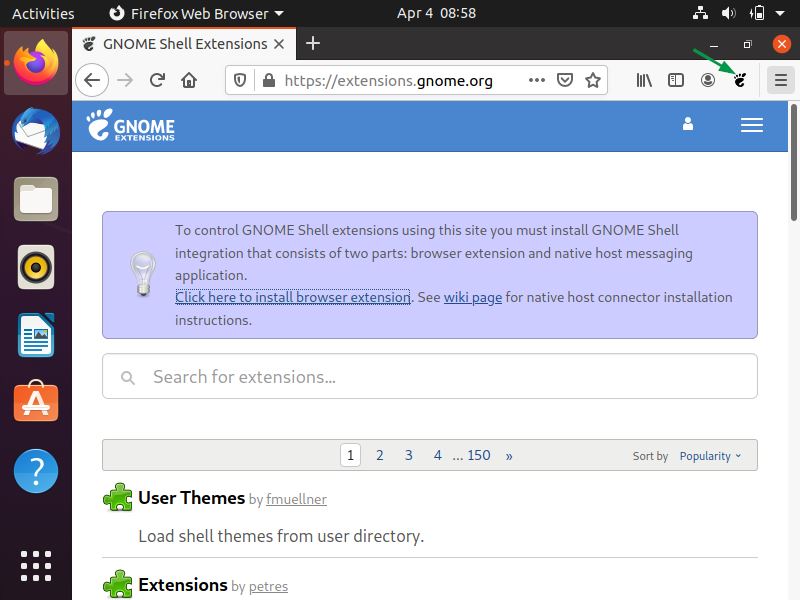Select 'Load shell themes from user directory.' text
The height and width of the screenshot is (600, 800).
pyautogui.click(x=281, y=536)
